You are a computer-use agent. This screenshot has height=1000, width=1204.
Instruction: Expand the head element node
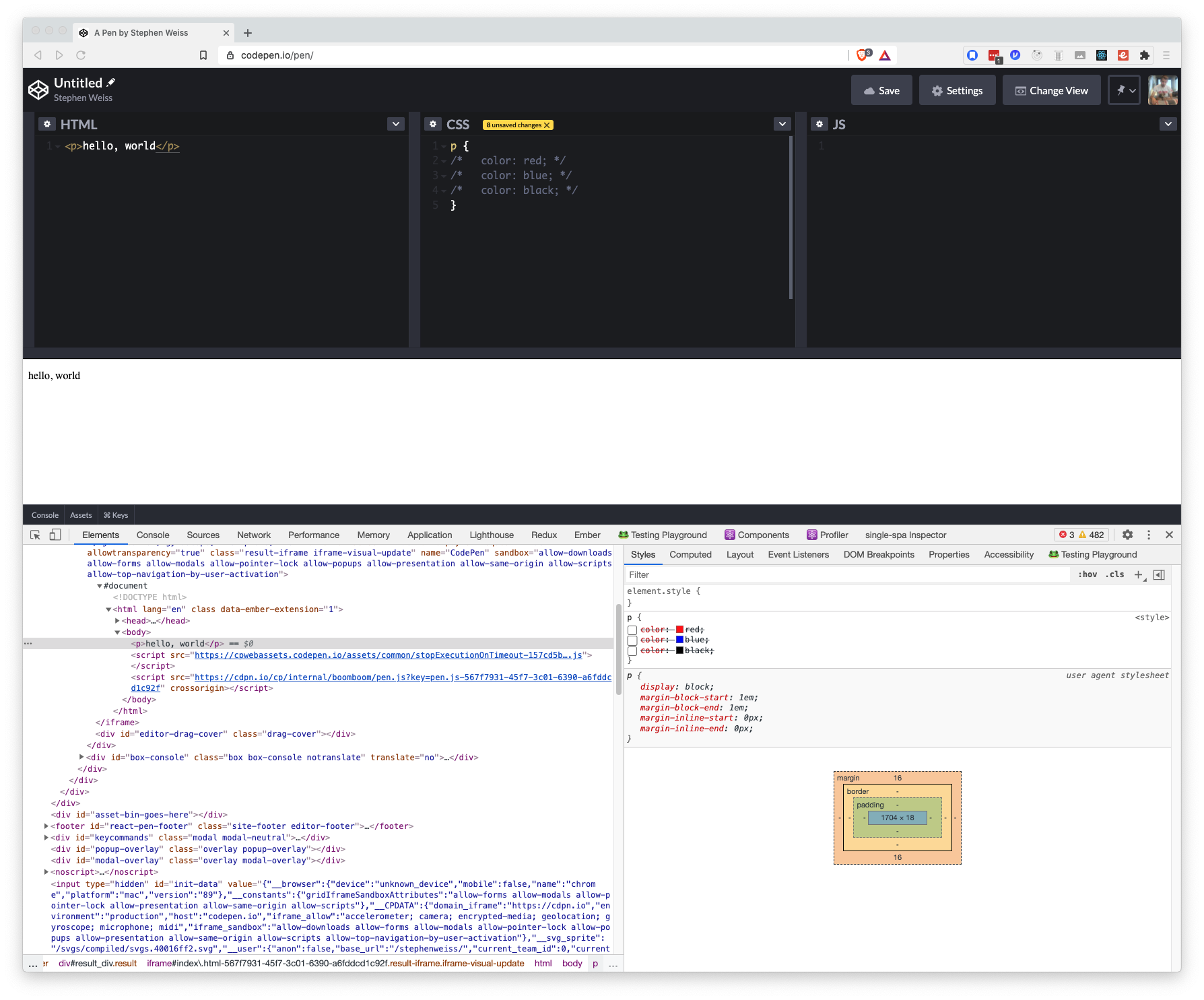[x=117, y=621]
